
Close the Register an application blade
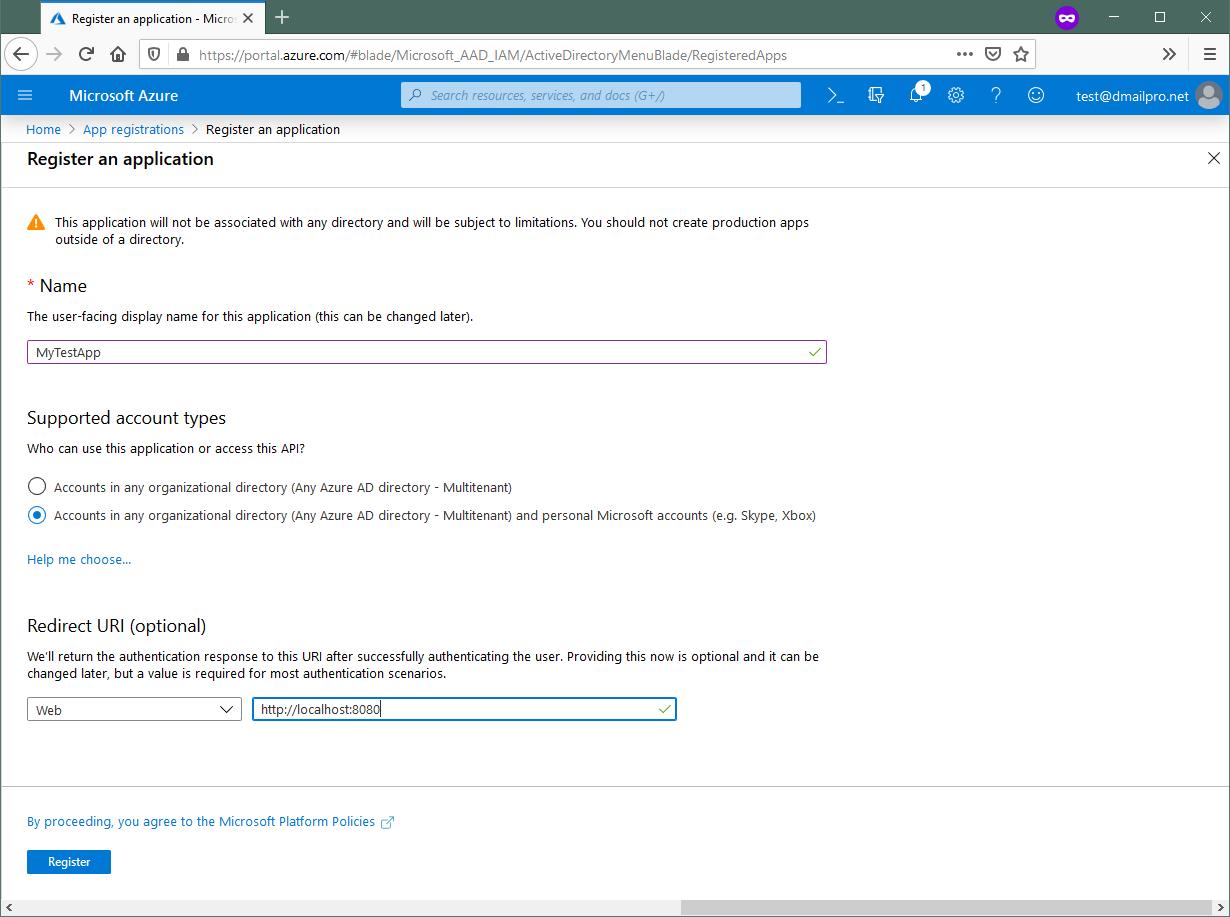tap(1214, 158)
